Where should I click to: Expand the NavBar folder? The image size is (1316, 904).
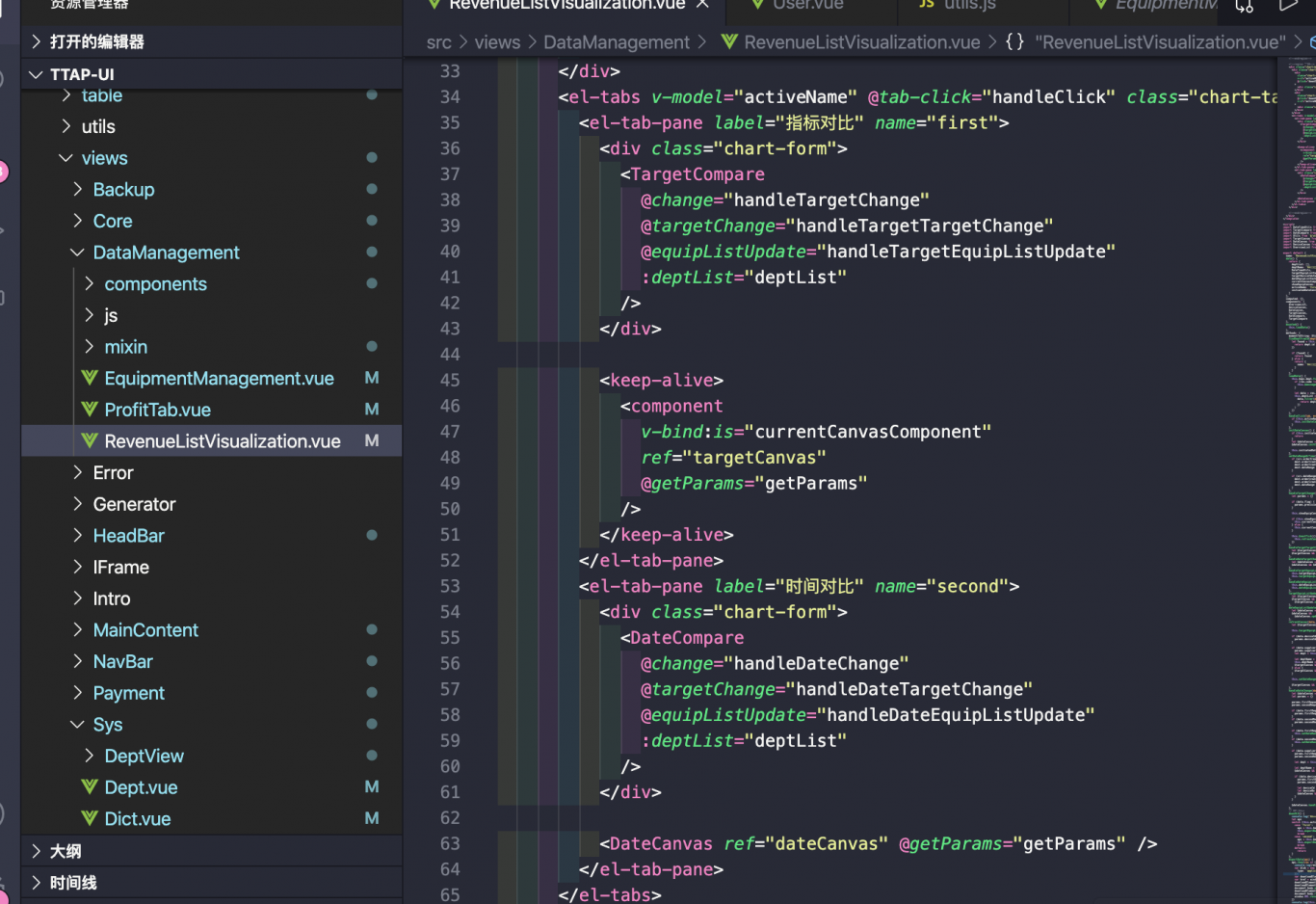coord(212,661)
